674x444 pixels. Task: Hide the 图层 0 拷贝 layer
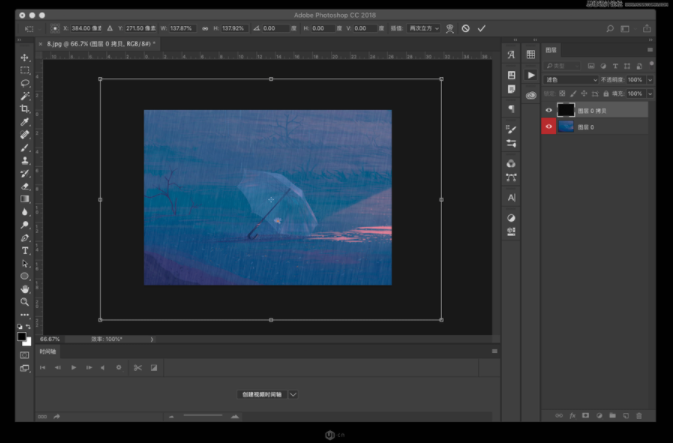548,111
